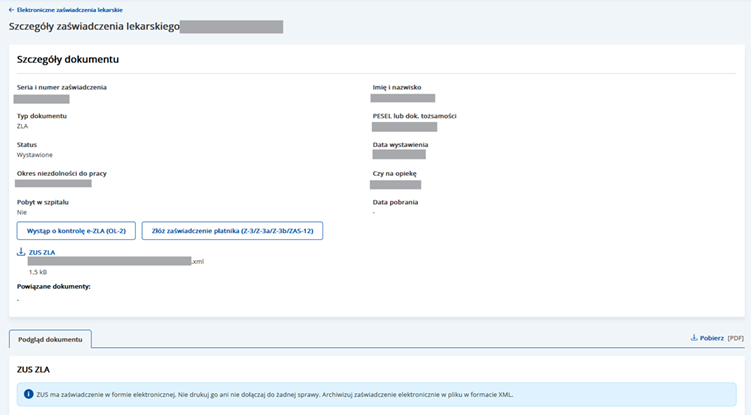Click the back arrow icon at top
The image size is (751, 415).
pyautogui.click(x=11, y=9)
